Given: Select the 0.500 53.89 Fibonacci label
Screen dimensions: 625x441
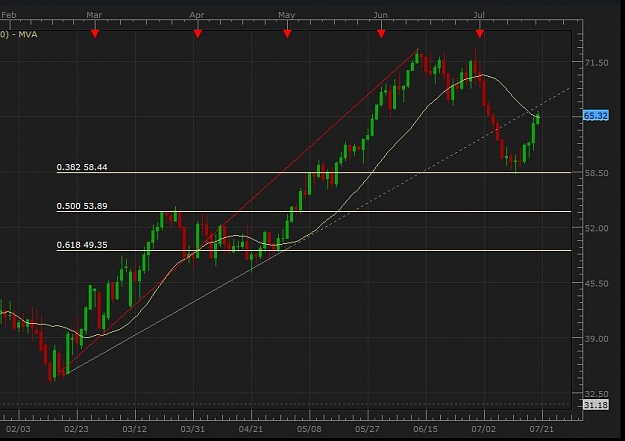Looking at the screenshot, I should coord(82,206).
